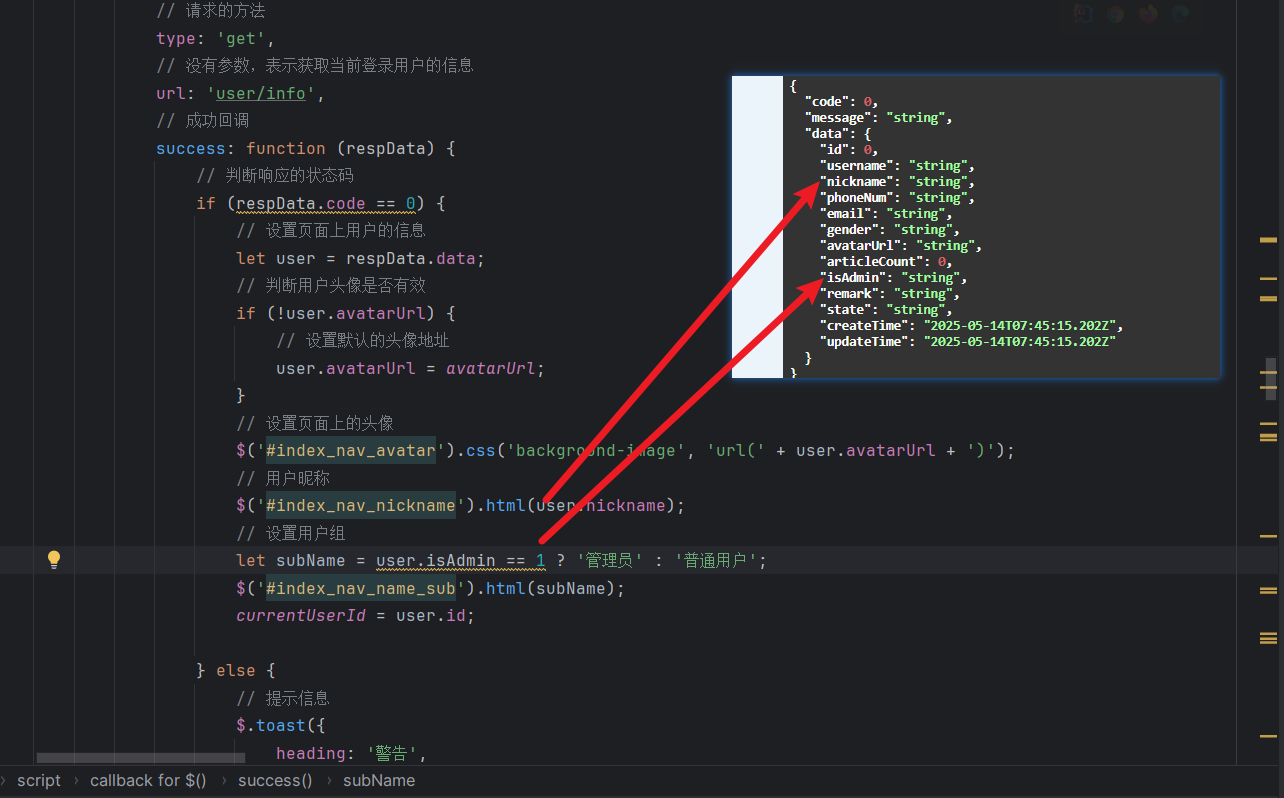Screen dimensions: 1284x798
Task: Click the 'else' keyword
Action: click(x=236, y=670)
